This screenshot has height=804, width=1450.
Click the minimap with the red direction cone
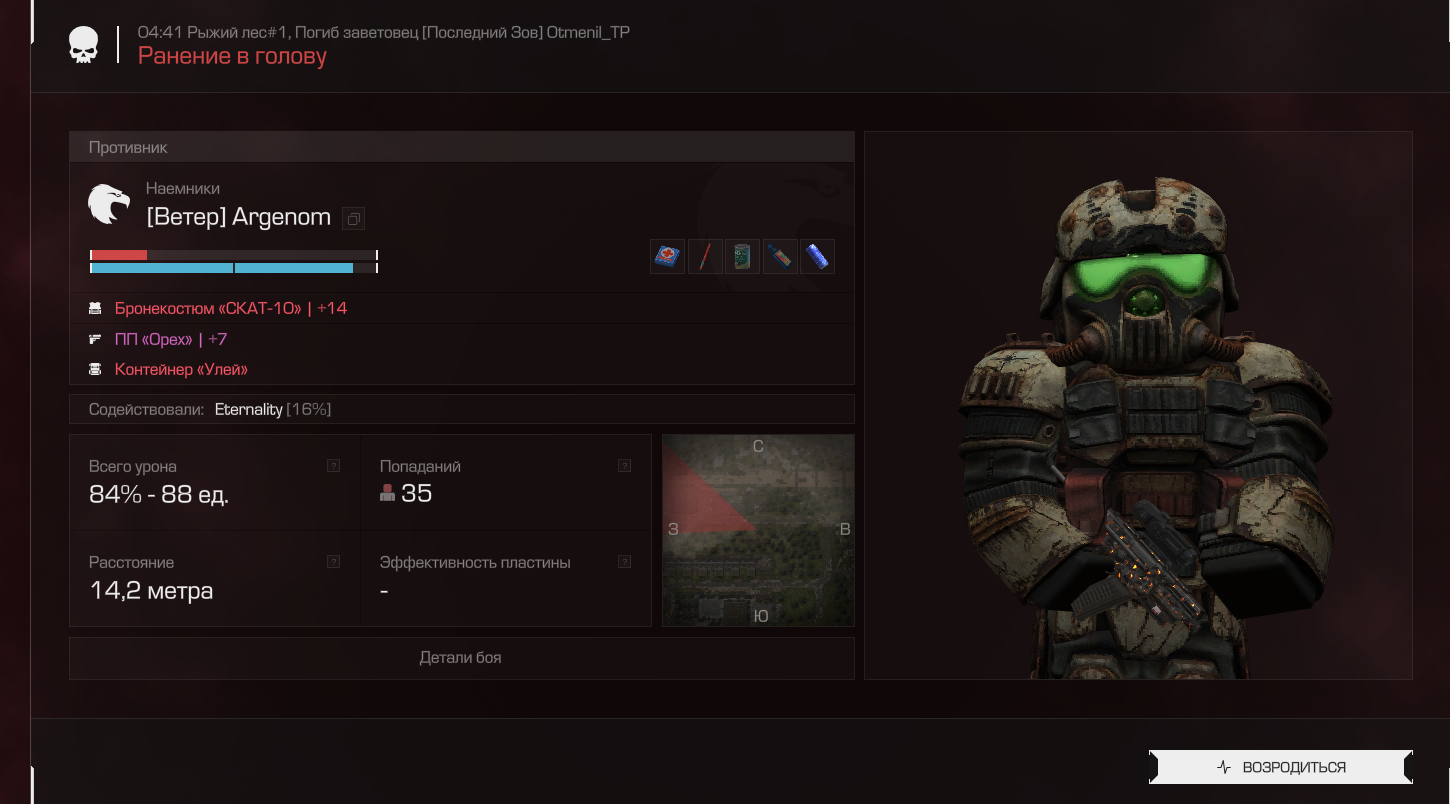[x=758, y=530]
